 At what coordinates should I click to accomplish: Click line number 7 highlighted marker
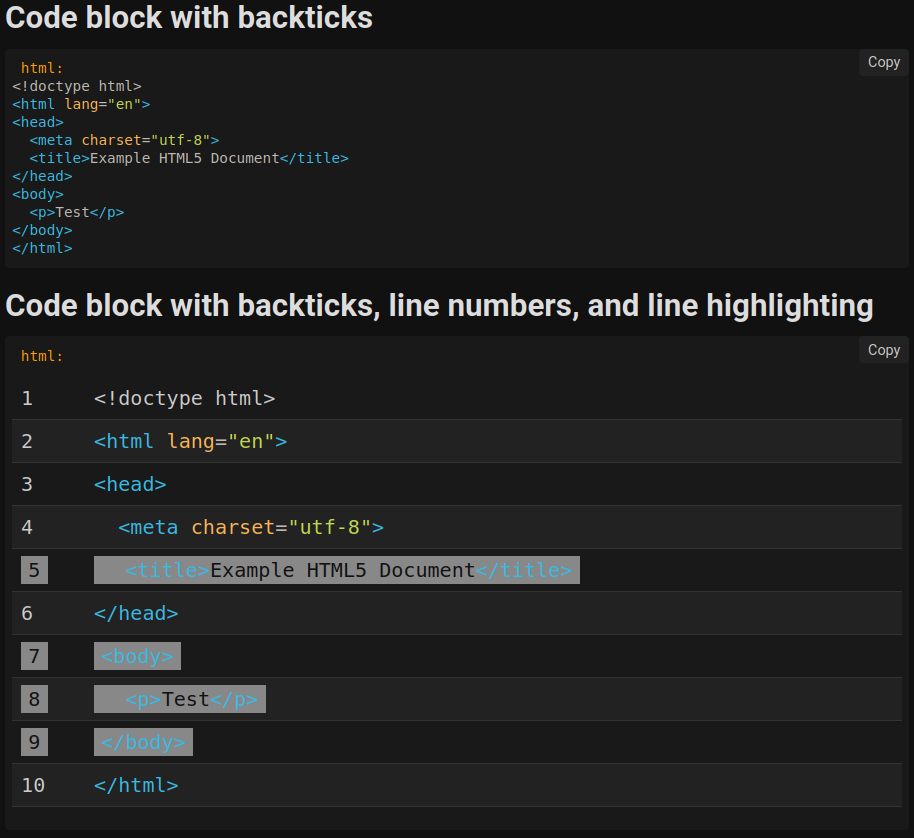tap(34, 655)
